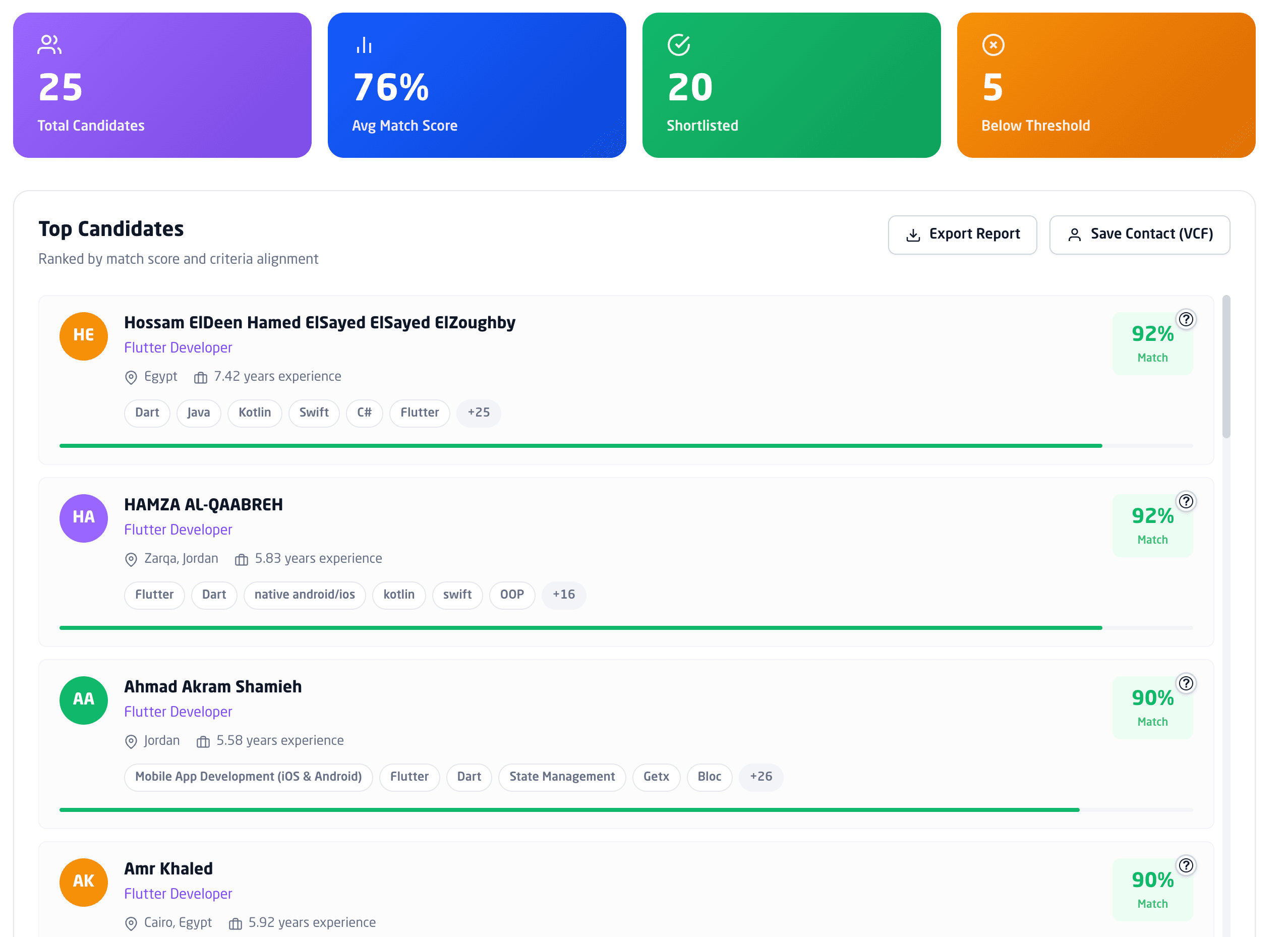
Task: Open the Avg Match Score card
Action: point(477,85)
